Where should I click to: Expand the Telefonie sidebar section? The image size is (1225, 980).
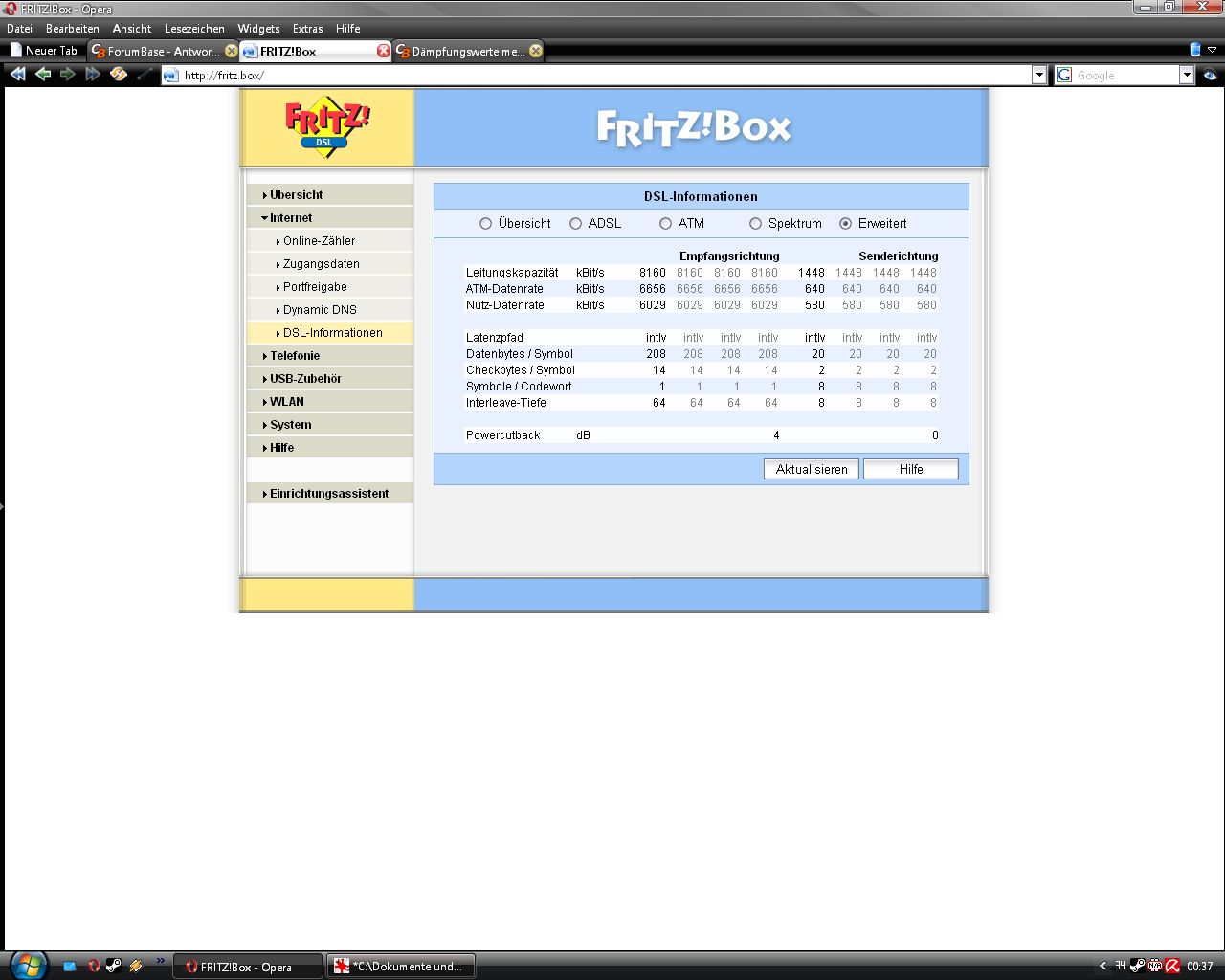pos(330,355)
